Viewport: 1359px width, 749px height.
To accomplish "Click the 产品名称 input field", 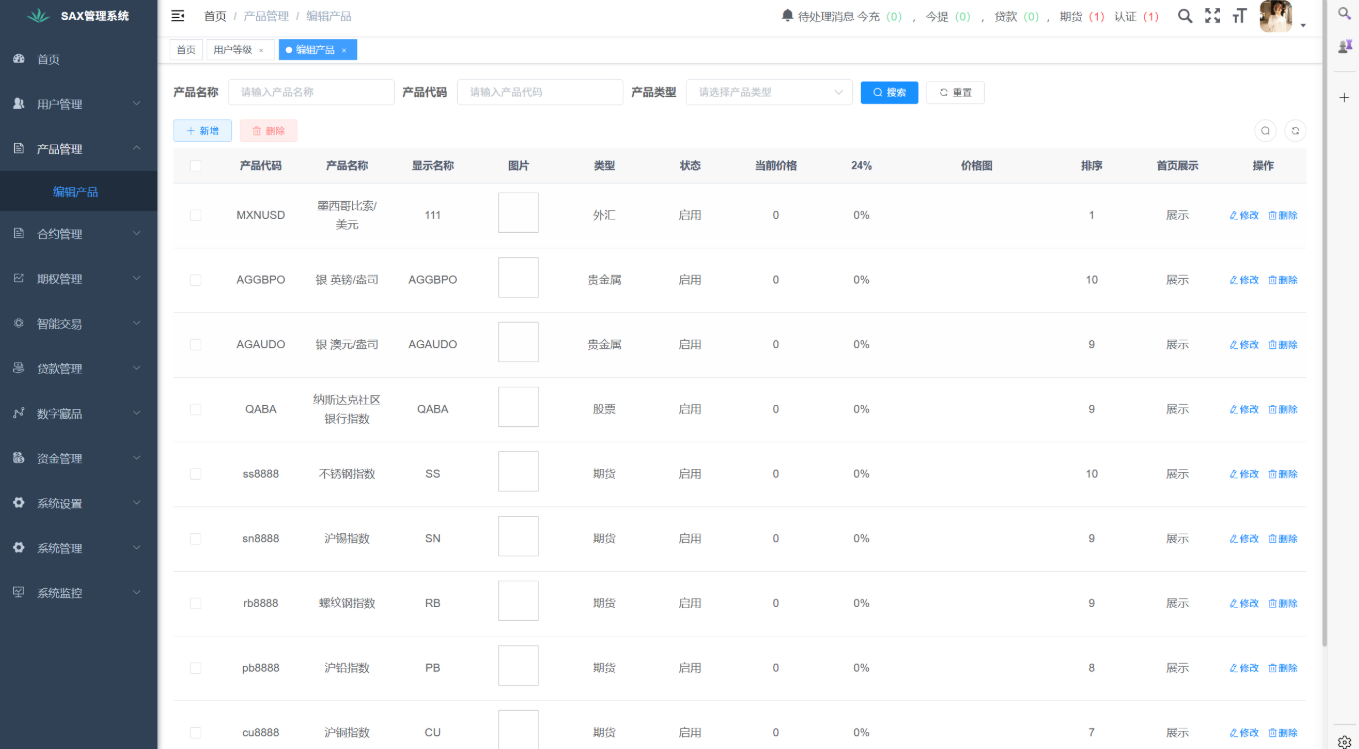I will pyautogui.click(x=311, y=92).
